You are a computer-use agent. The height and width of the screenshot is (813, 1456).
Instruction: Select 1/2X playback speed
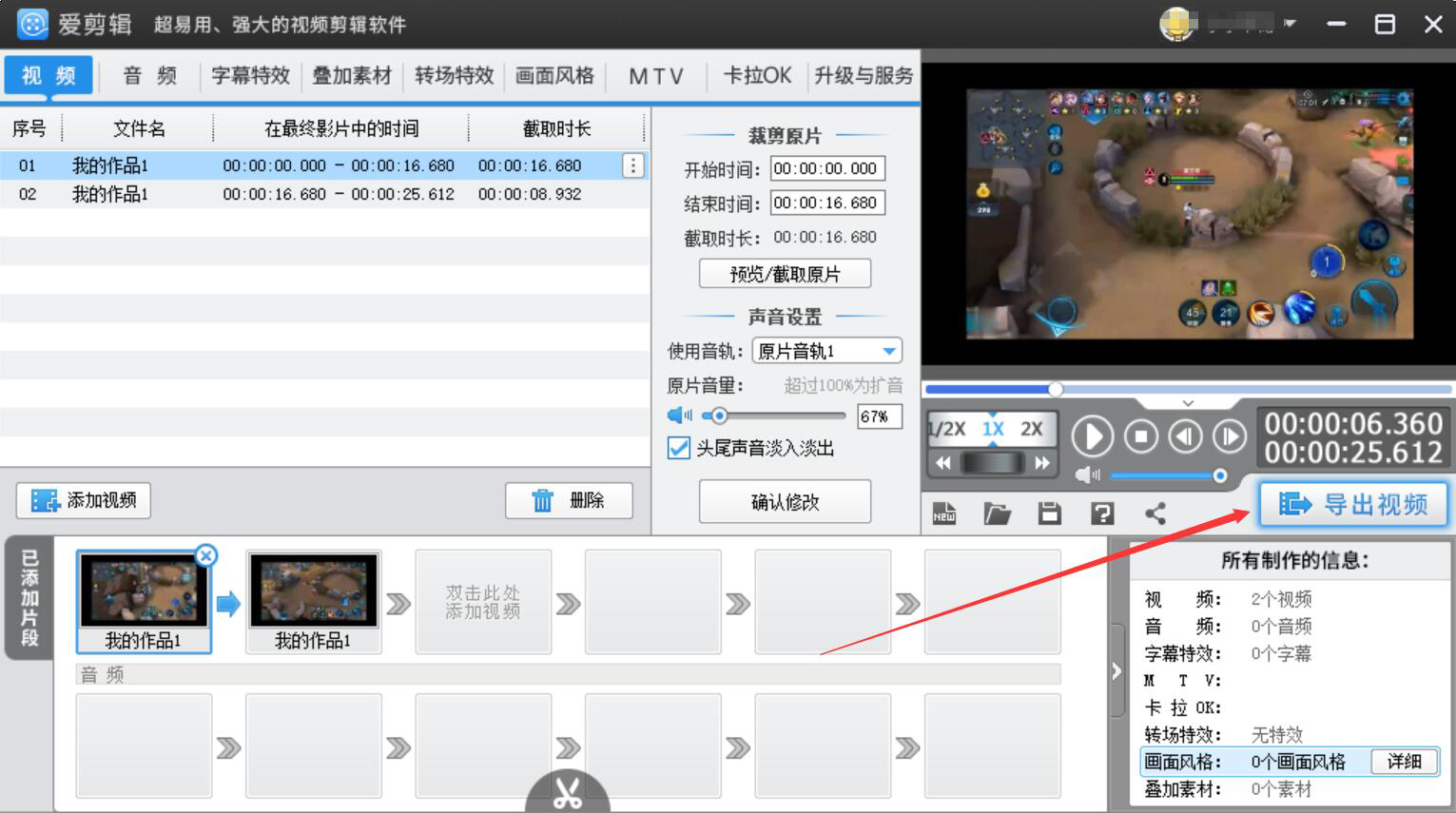click(x=947, y=429)
